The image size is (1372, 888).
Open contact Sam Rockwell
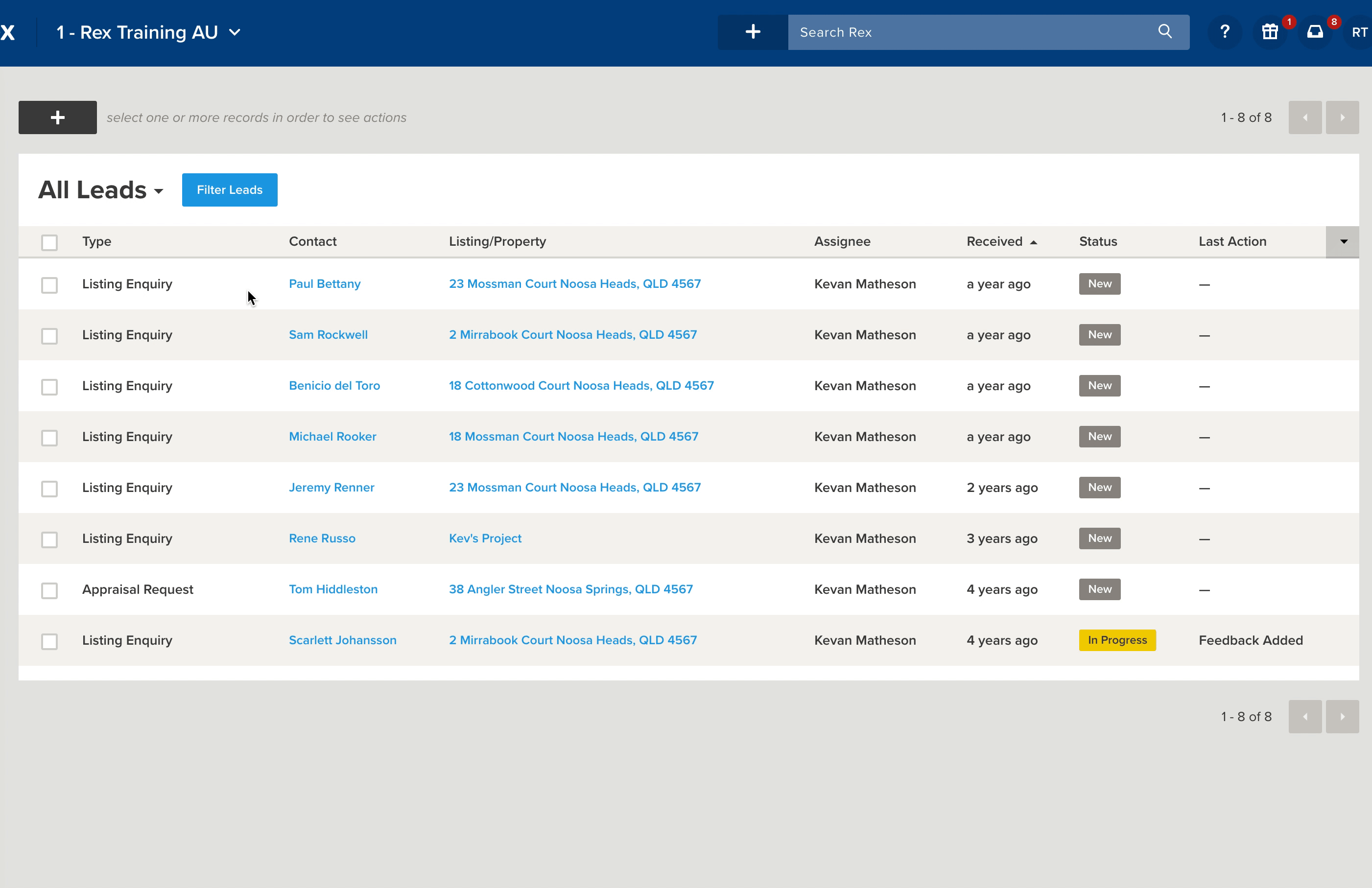point(328,334)
